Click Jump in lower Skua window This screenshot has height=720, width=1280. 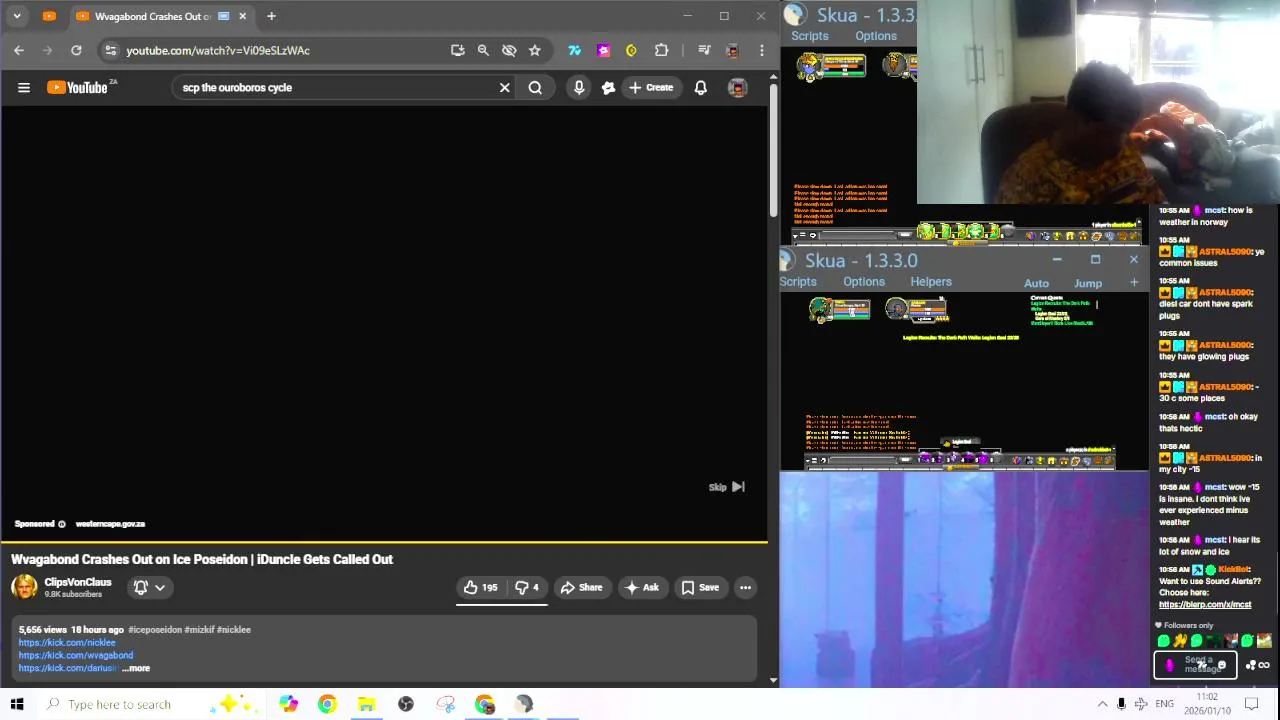click(x=1088, y=284)
